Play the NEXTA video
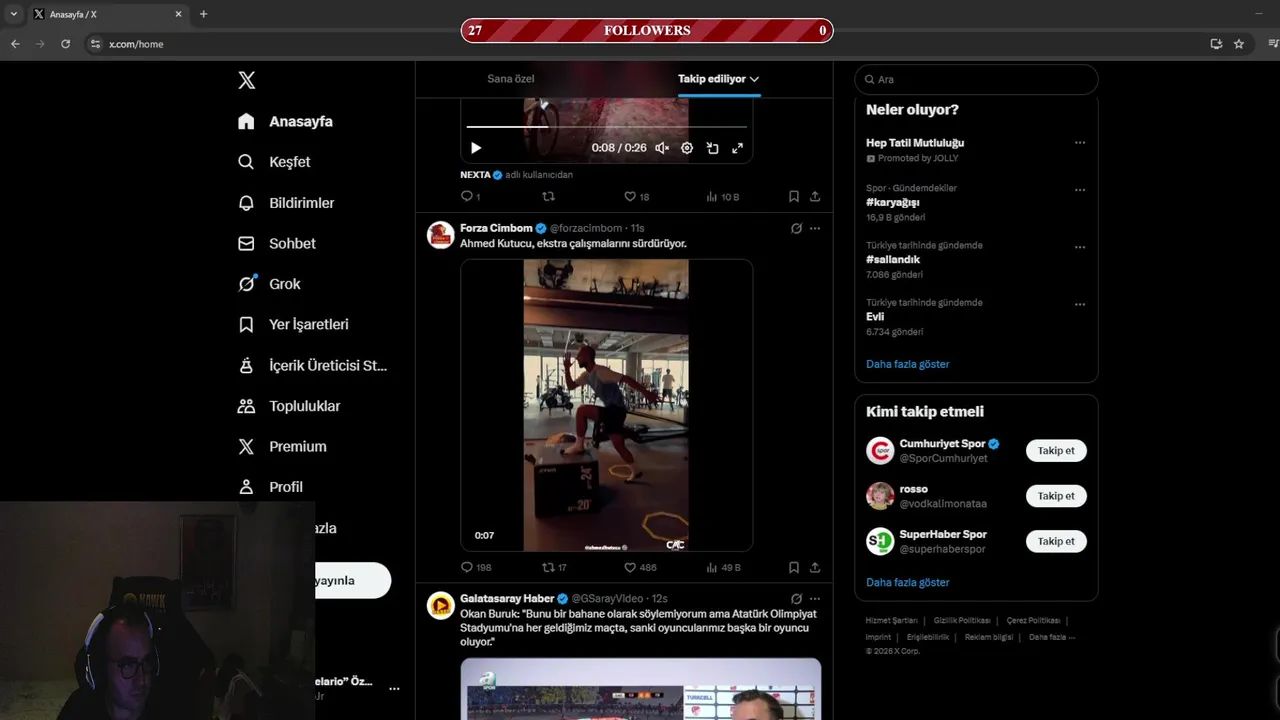 point(476,148)
